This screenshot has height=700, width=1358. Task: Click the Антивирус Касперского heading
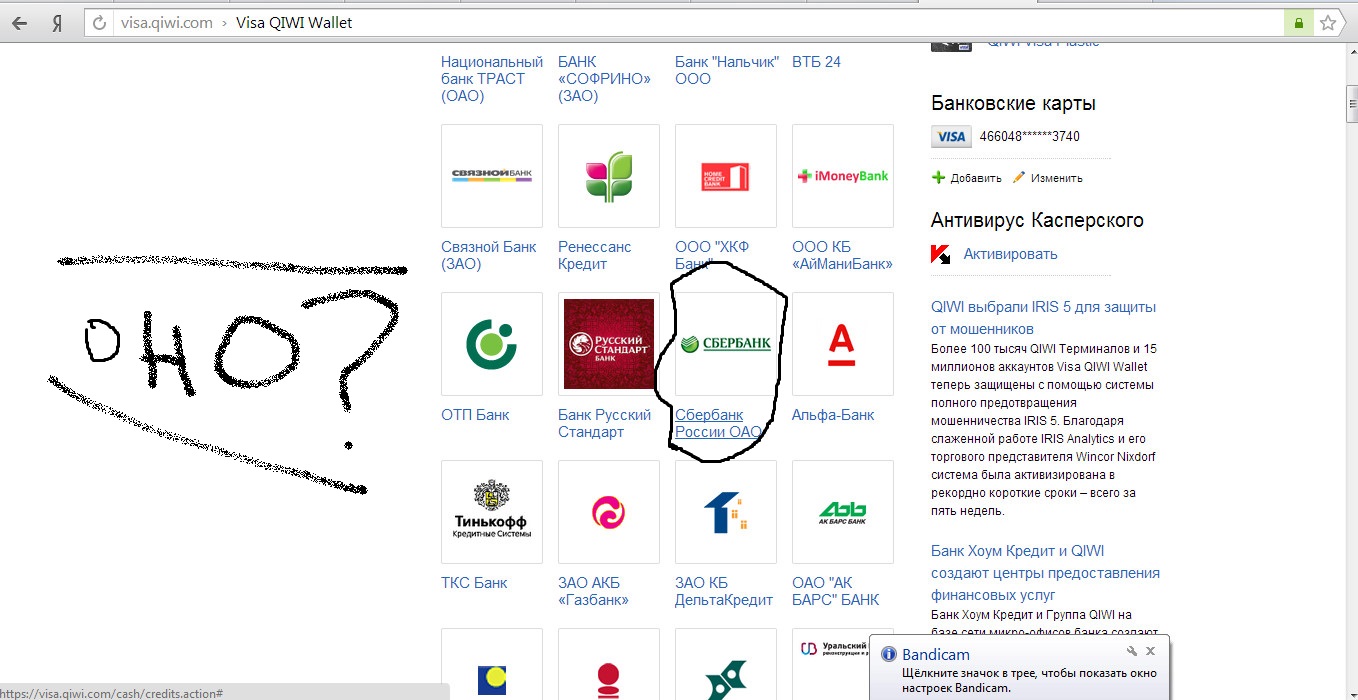point(1037,220)
